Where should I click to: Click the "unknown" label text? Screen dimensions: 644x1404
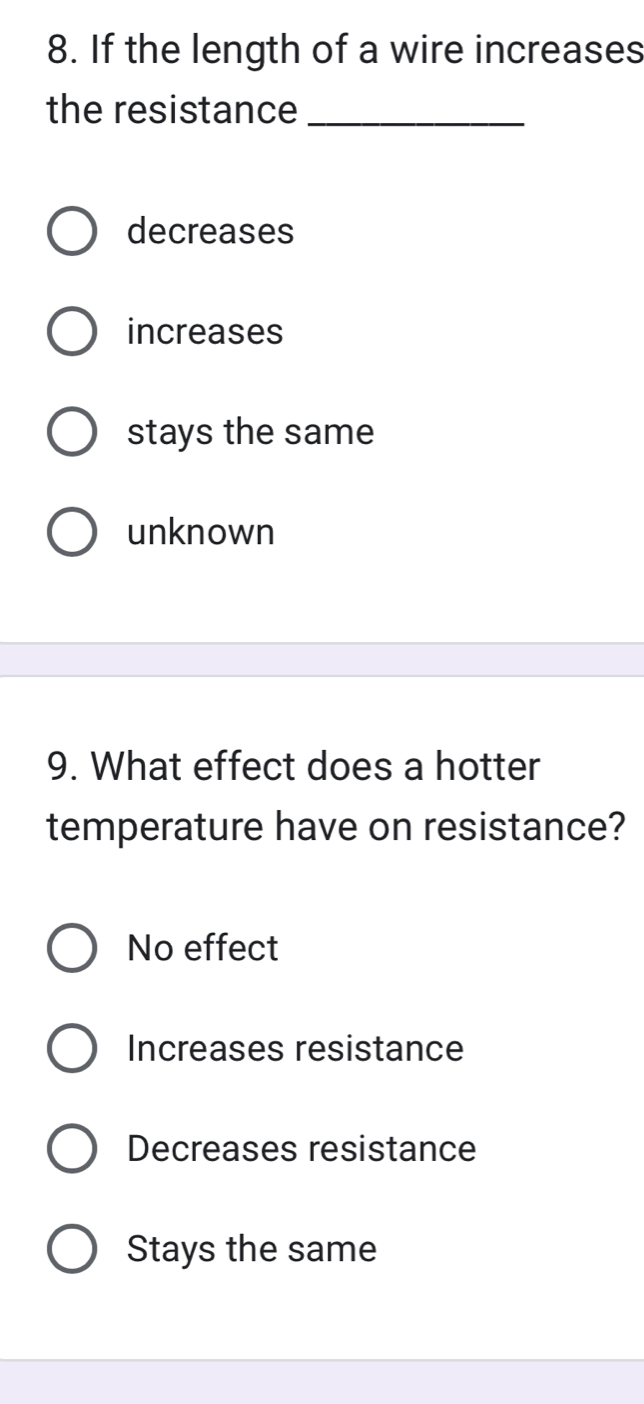click(x=200, y=532)
